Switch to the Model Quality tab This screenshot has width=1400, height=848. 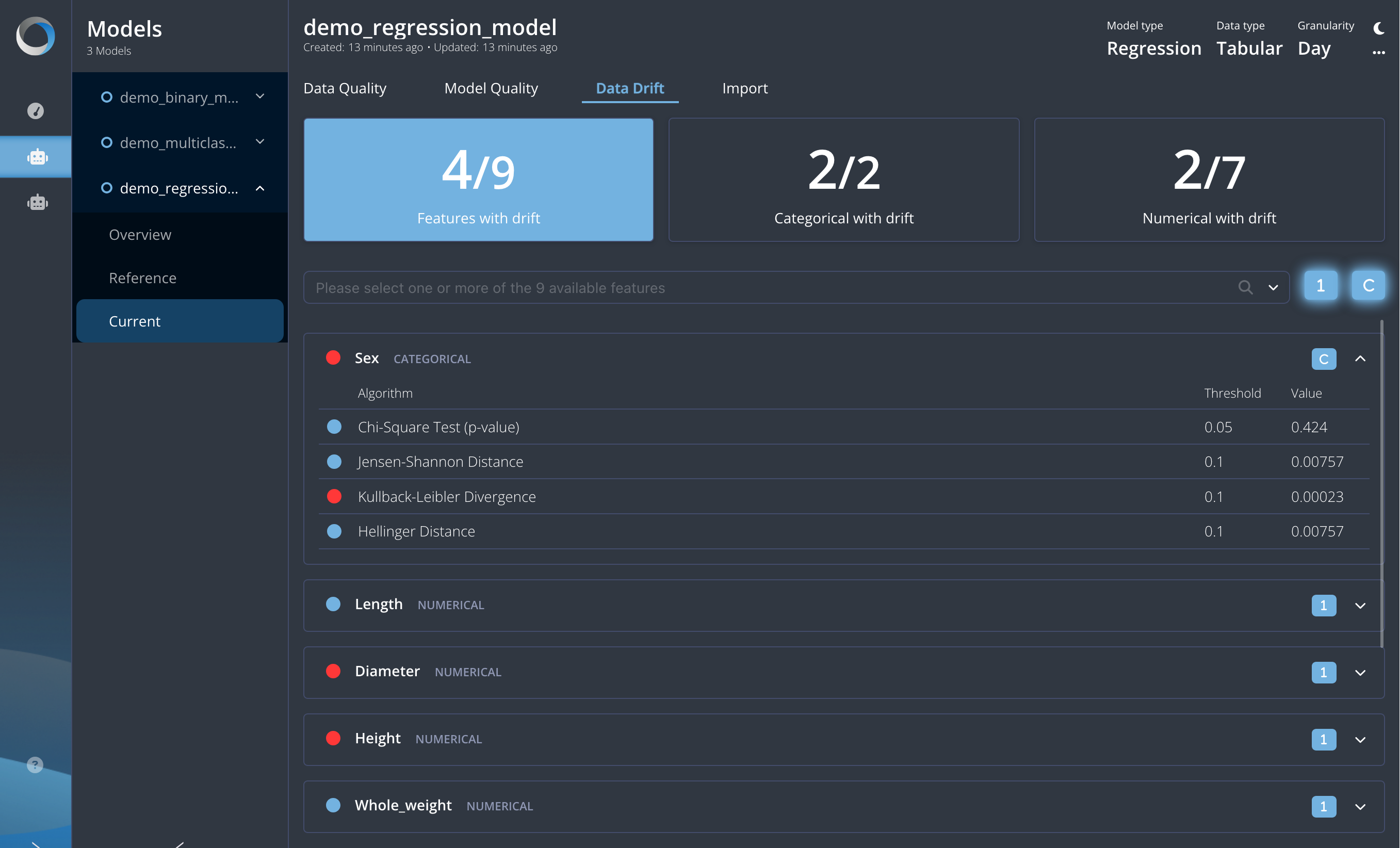[x=491, y=88]
